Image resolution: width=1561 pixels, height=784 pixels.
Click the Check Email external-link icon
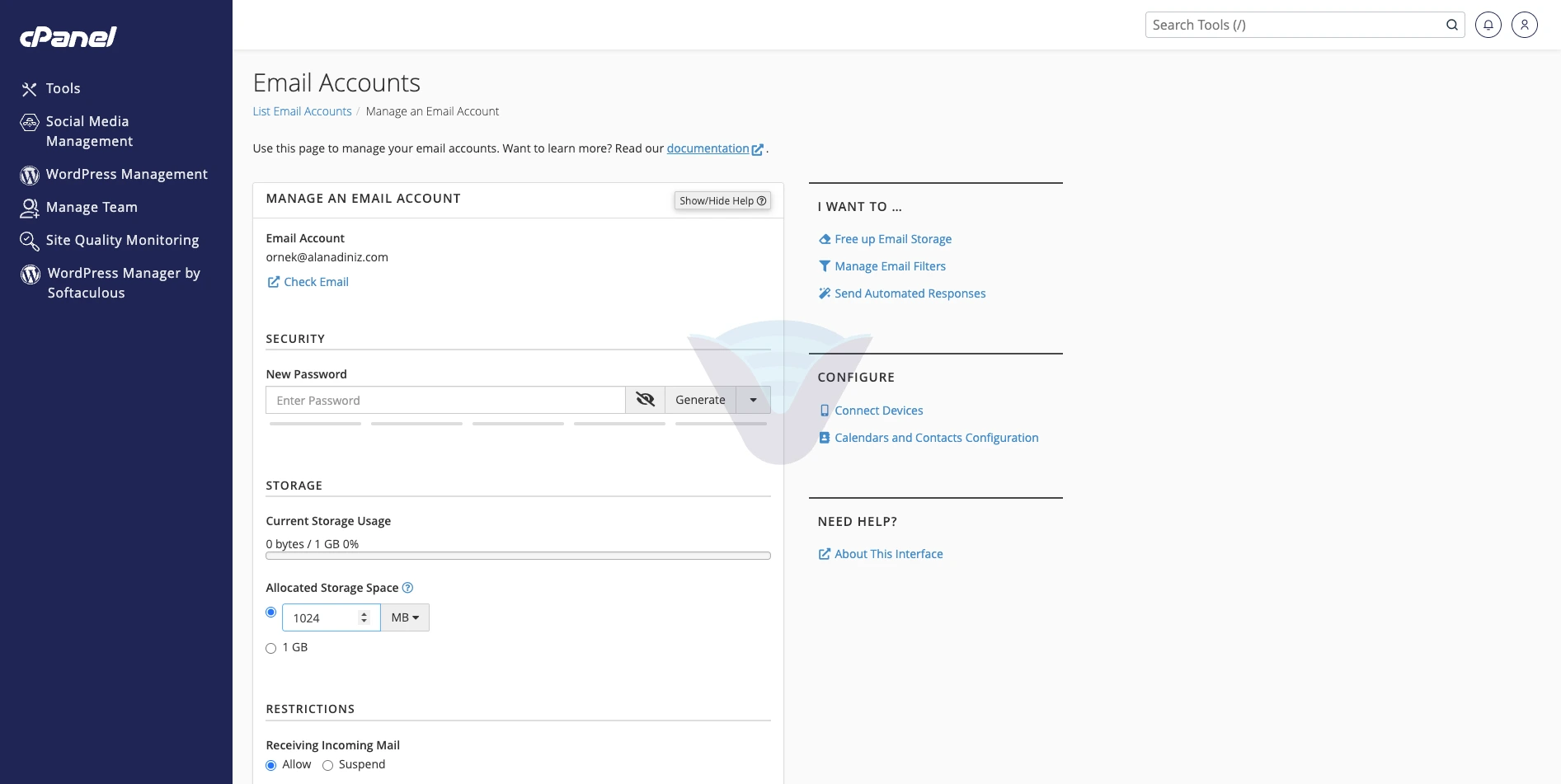point(273,282)
